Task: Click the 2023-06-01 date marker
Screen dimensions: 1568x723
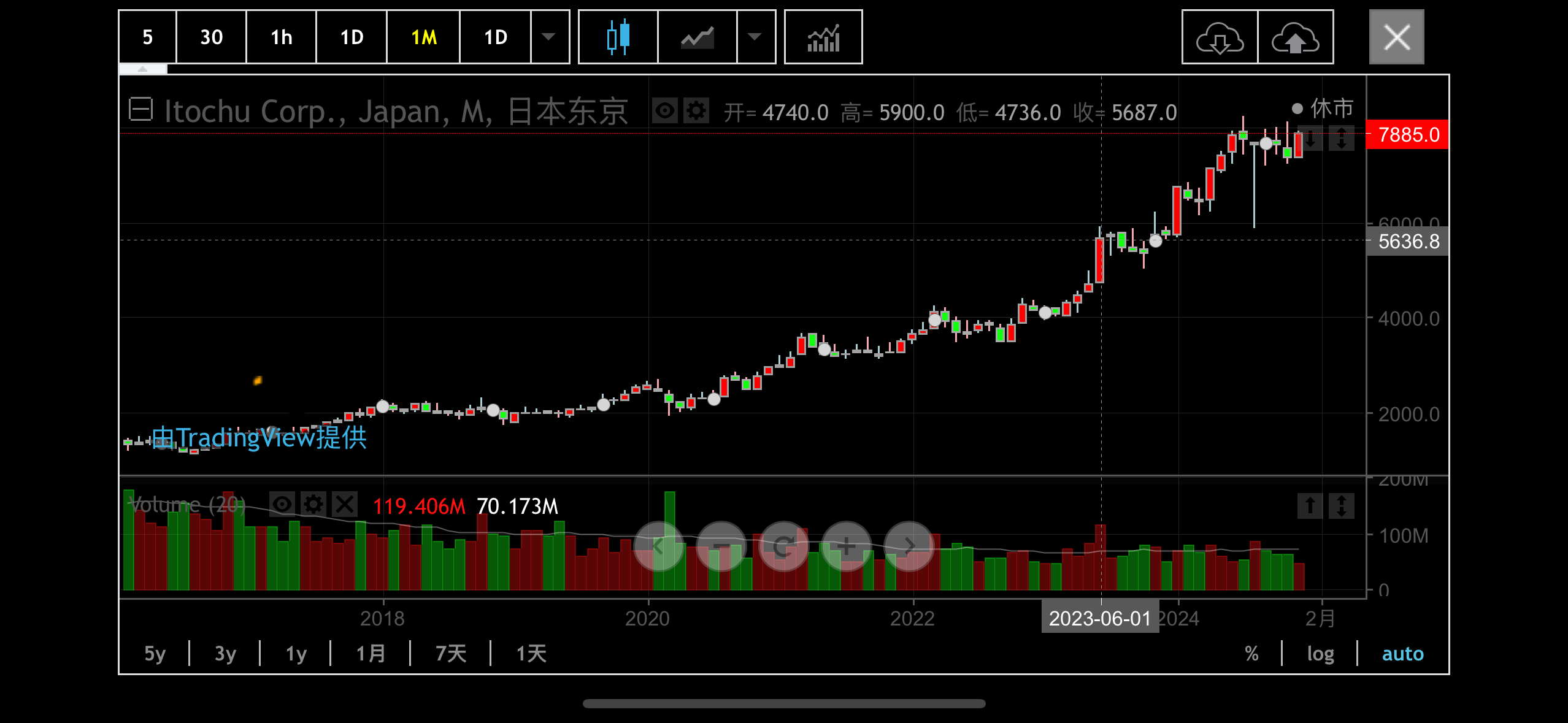Action: click(x=1100, y=618)
